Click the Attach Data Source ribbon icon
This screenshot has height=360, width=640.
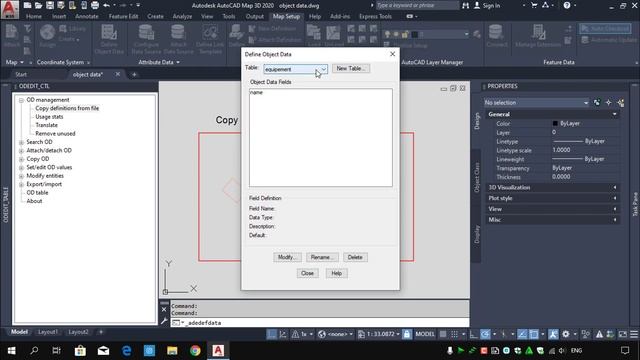178,39
